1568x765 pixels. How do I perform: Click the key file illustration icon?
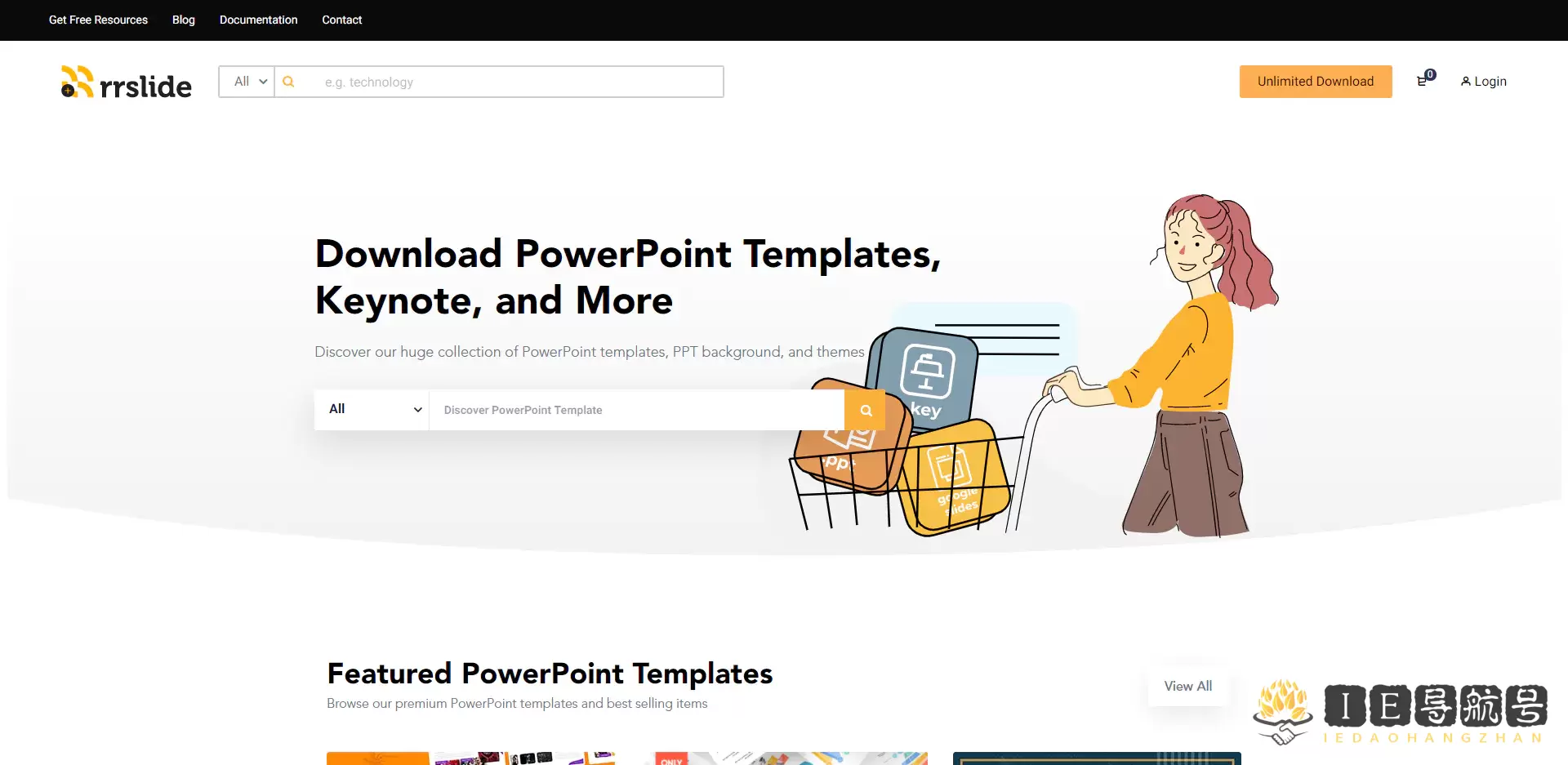pyautogui.click(x=925, y=380)
